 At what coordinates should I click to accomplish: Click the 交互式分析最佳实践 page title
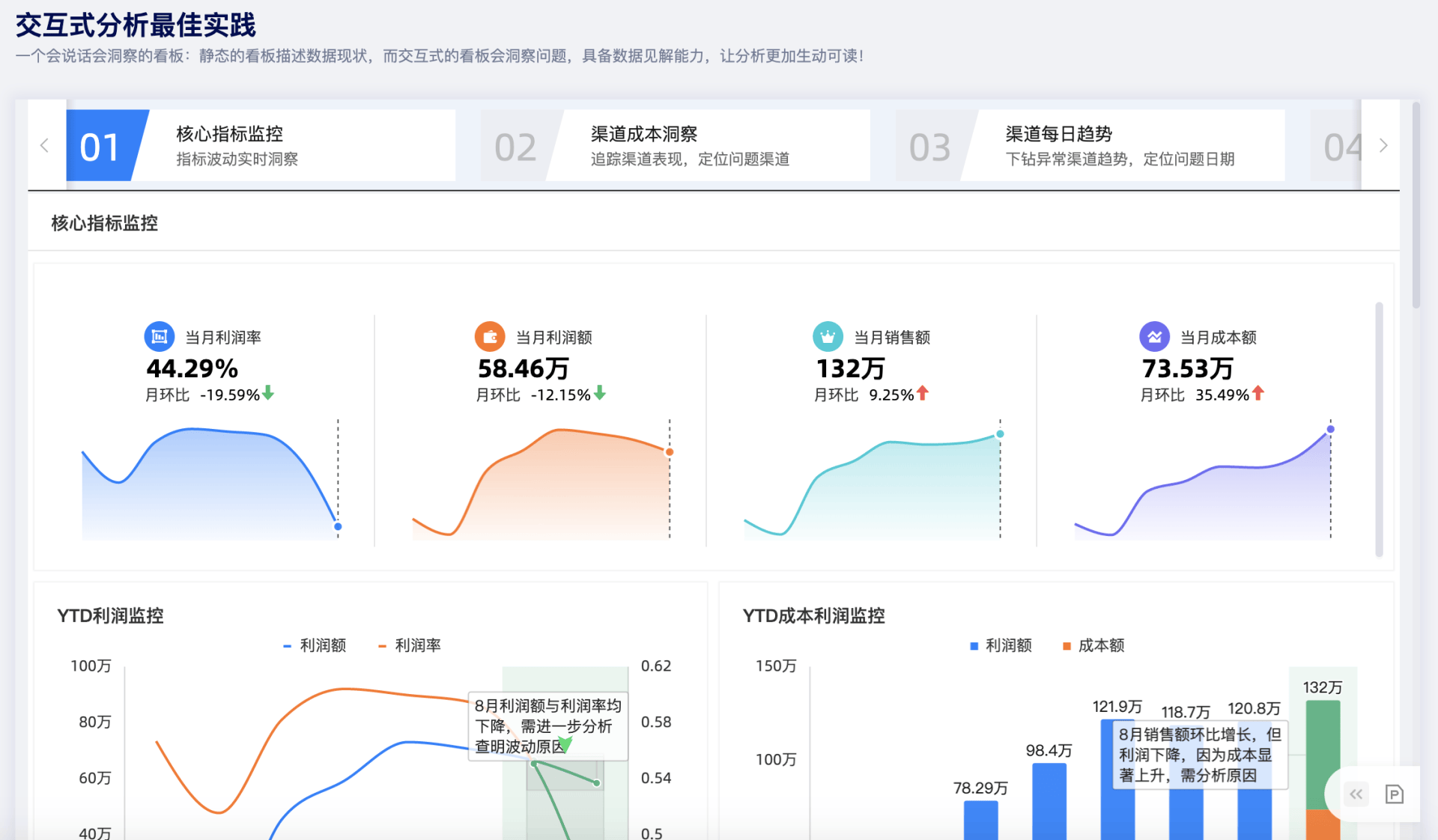coord(136,25)
